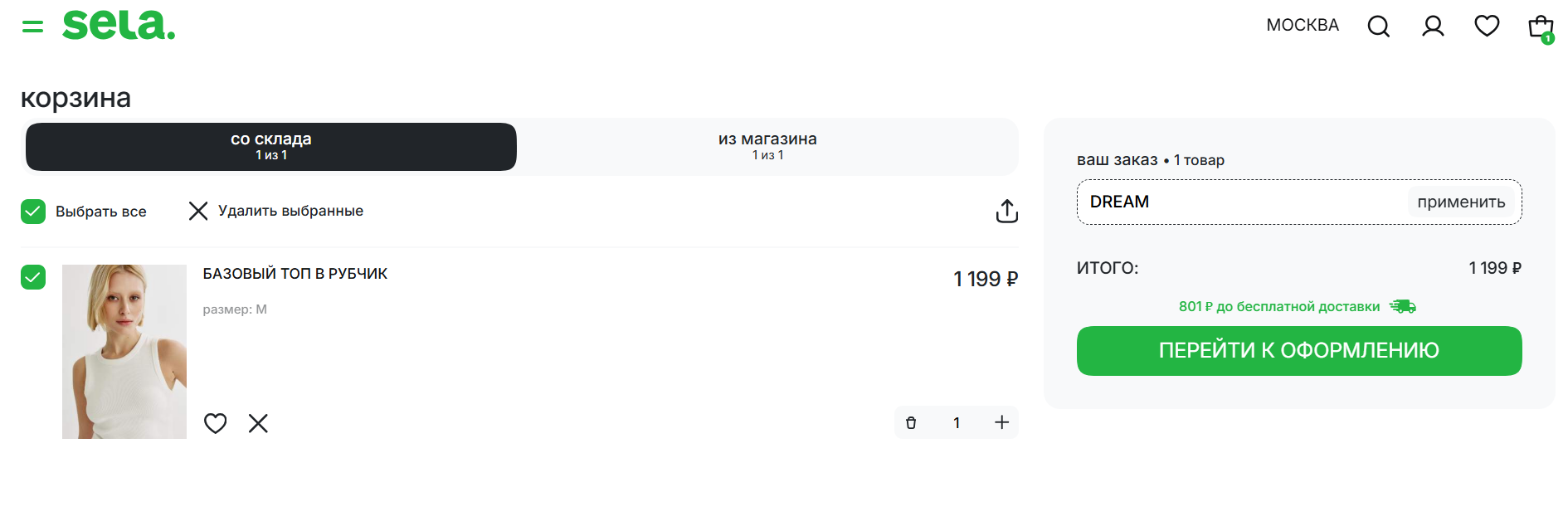Image resolution: width=1568 pixels, height=531 pixels.
Task: Click the trash icon in quantity control
Action: pyautogui.click(x=911, y=423)
